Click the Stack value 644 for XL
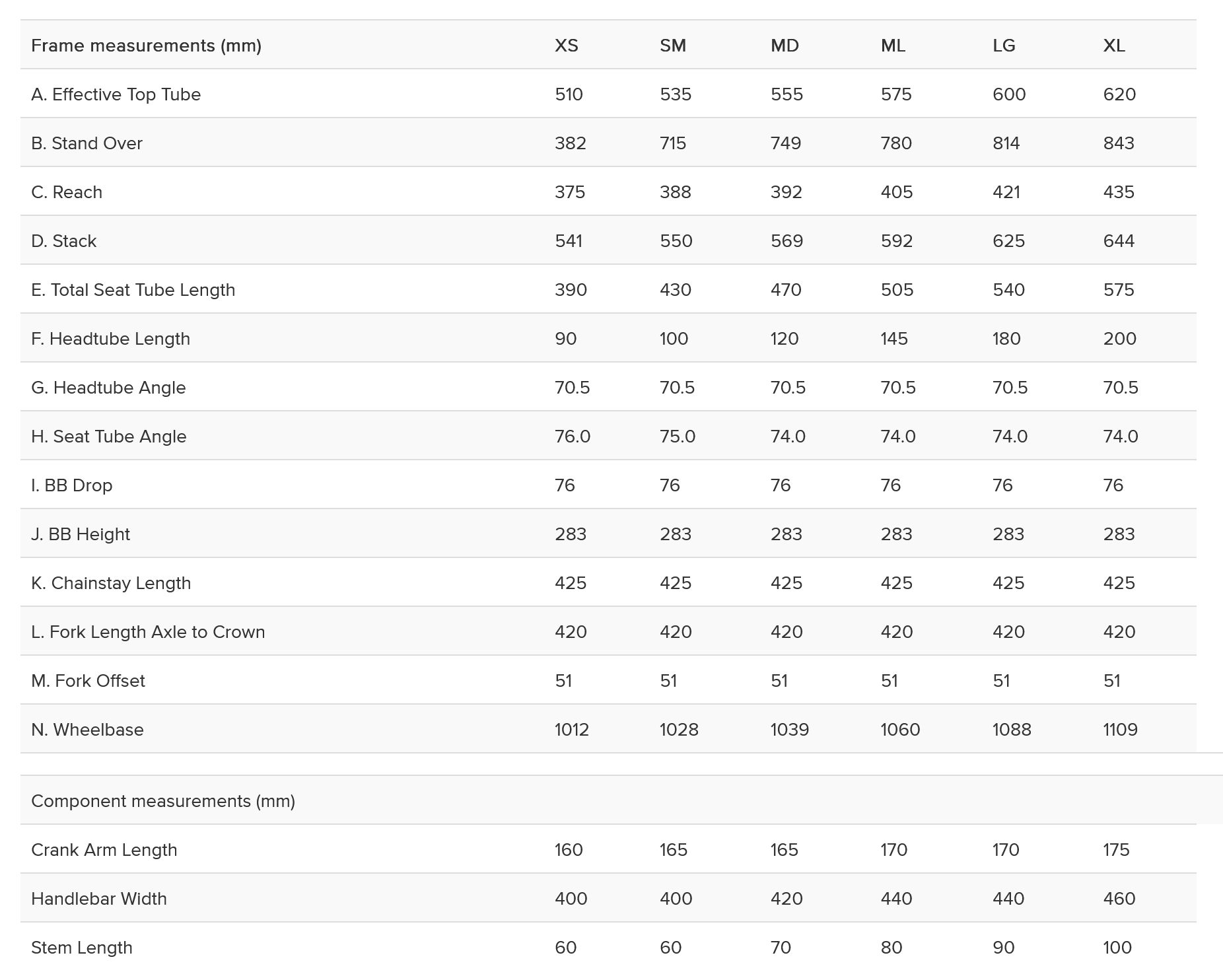 (1118, 241)
